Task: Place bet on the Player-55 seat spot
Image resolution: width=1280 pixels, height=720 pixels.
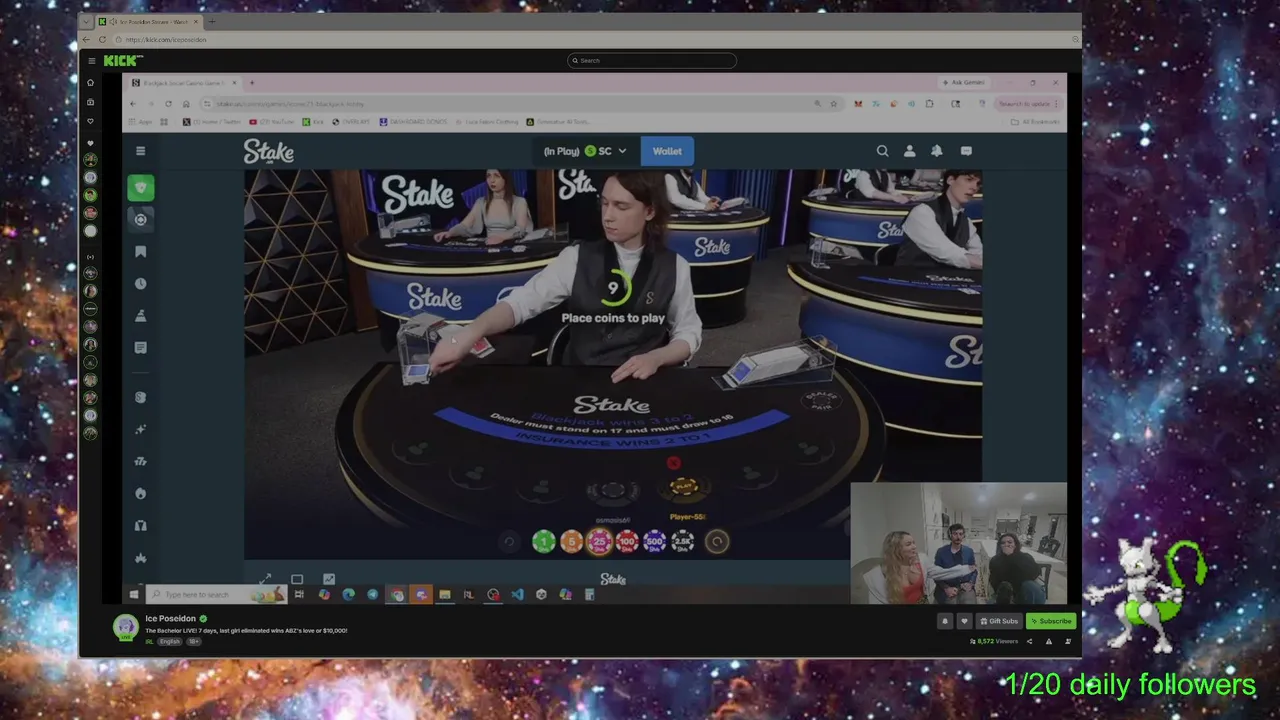Action: click(x=685, y=489)
